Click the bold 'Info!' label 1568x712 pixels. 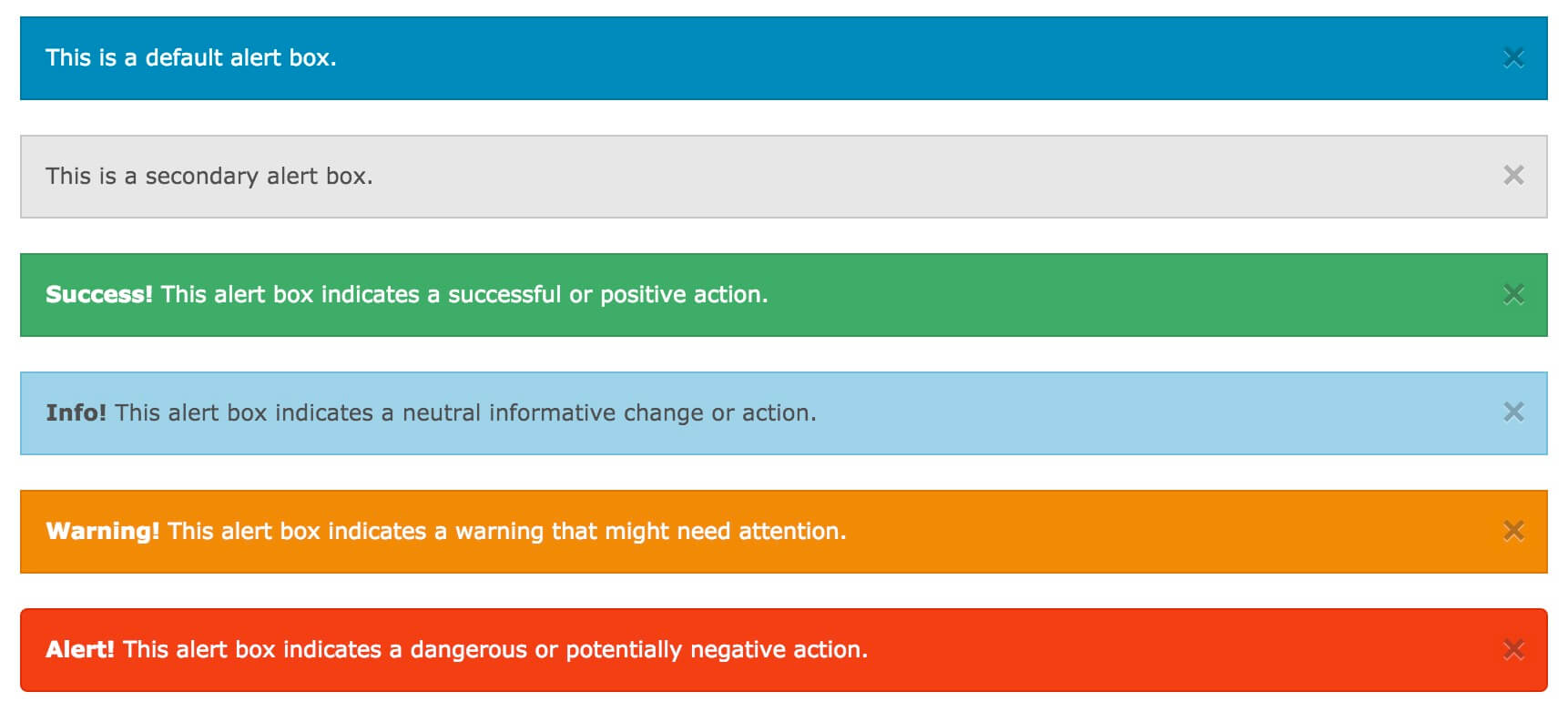click(x=76, y=413)
